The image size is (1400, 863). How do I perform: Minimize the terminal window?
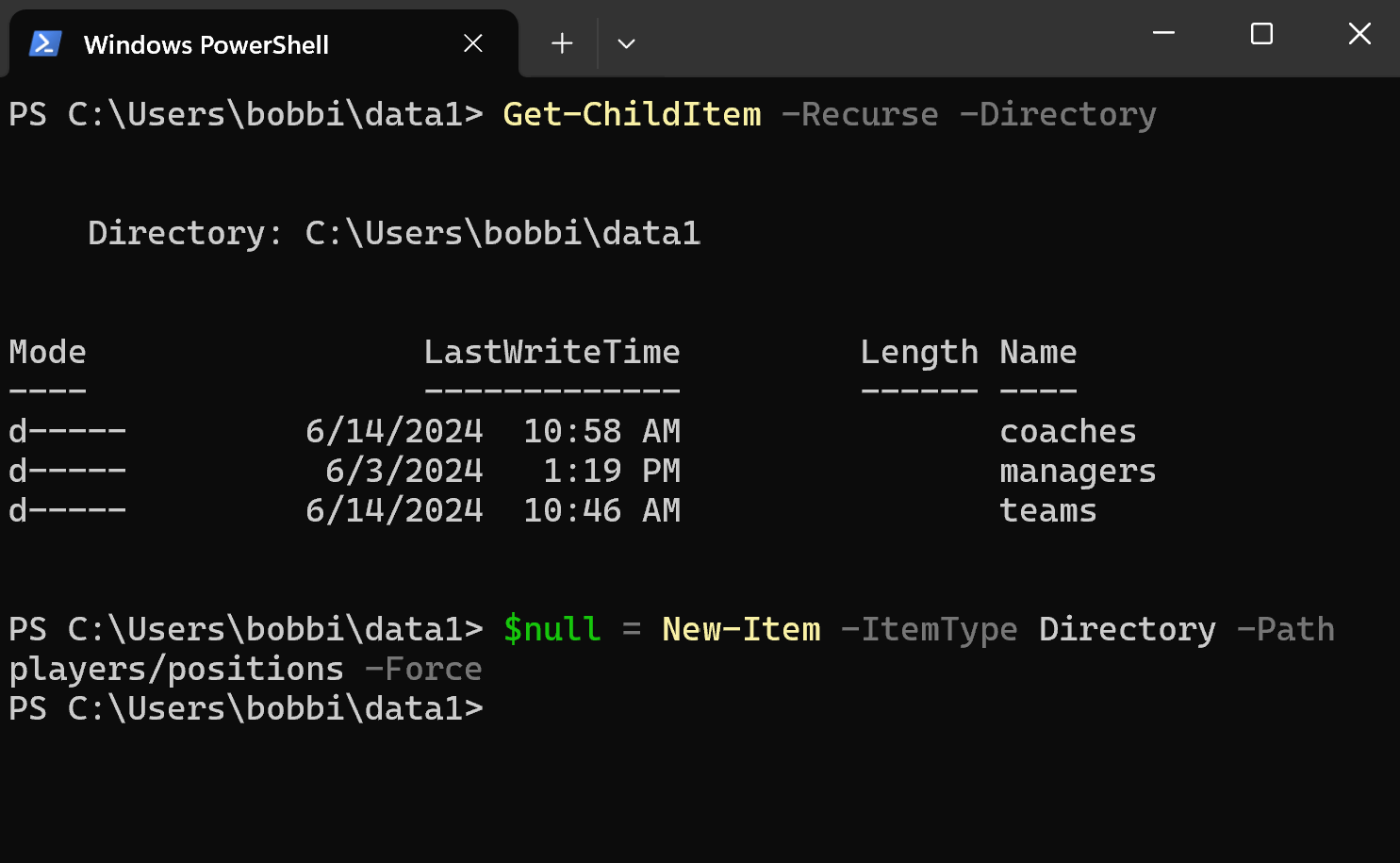click(1164, 34)
